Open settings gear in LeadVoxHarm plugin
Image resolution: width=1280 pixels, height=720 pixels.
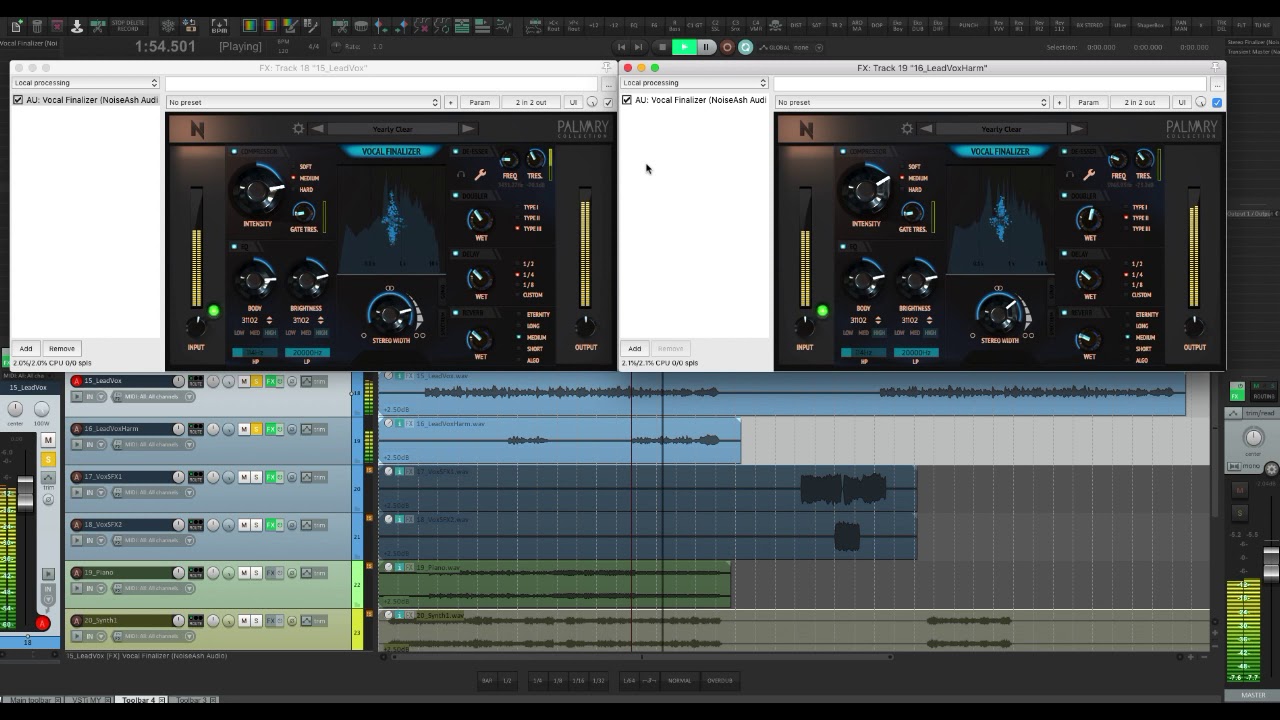907,129
